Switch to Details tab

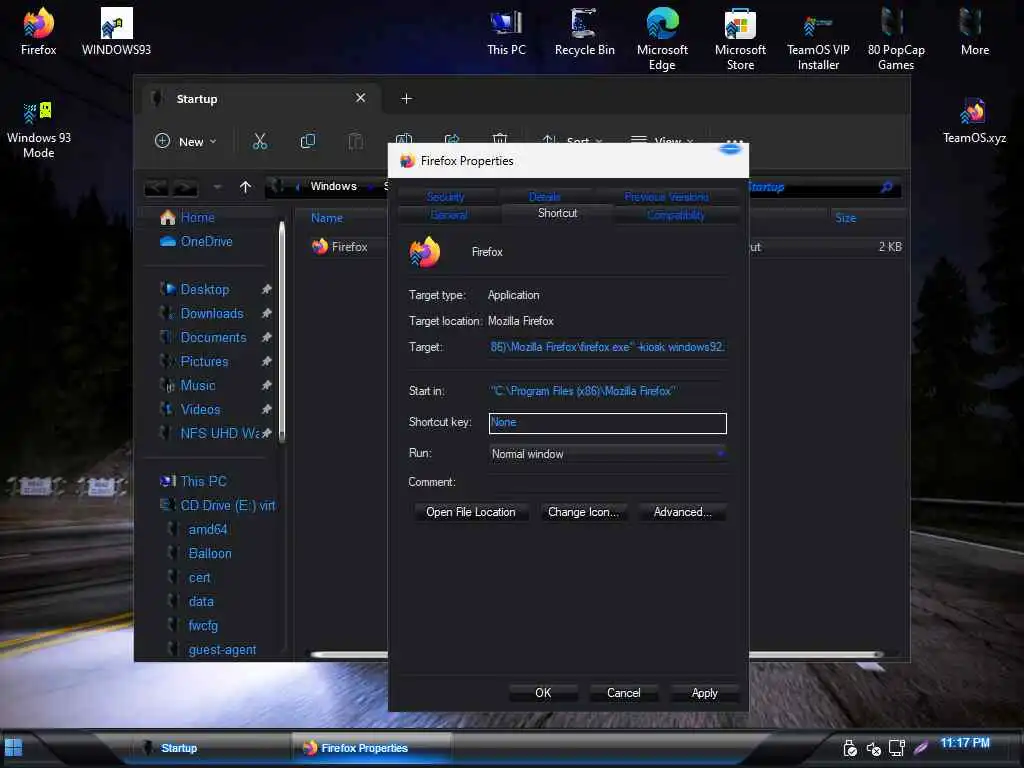[x=545, y=197]
